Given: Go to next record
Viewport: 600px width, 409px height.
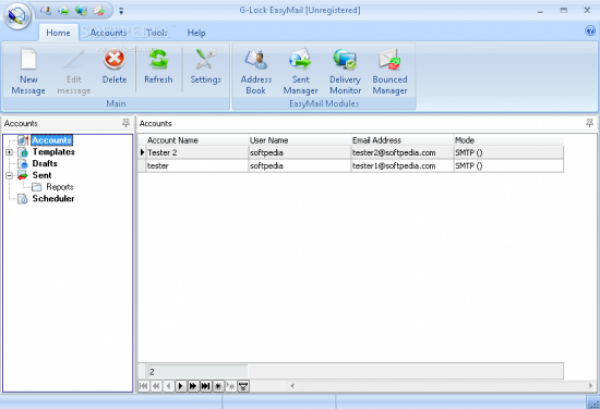Looking at the screenshot, I should pos(181,386).
